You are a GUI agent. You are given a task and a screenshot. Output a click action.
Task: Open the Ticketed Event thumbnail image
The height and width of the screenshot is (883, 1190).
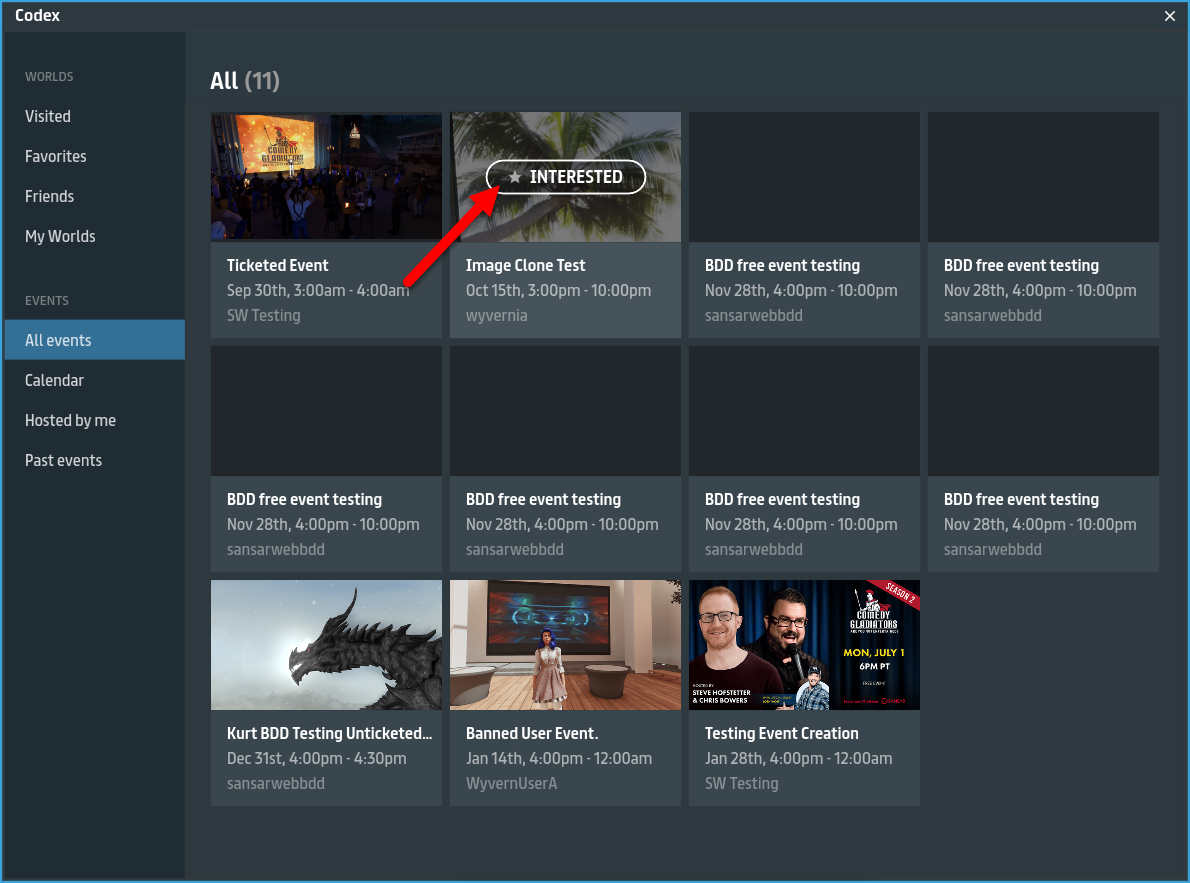[x=326, y=176]
